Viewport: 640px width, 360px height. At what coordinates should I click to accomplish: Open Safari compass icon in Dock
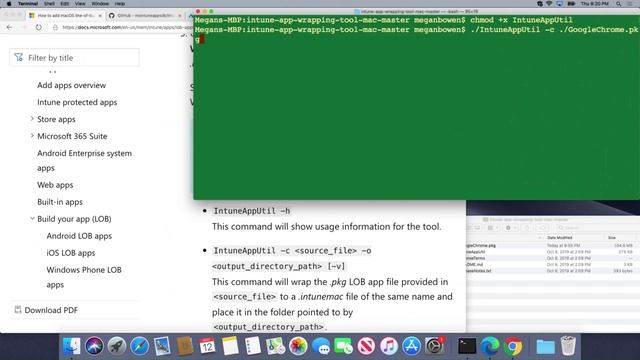pos(140,346)
